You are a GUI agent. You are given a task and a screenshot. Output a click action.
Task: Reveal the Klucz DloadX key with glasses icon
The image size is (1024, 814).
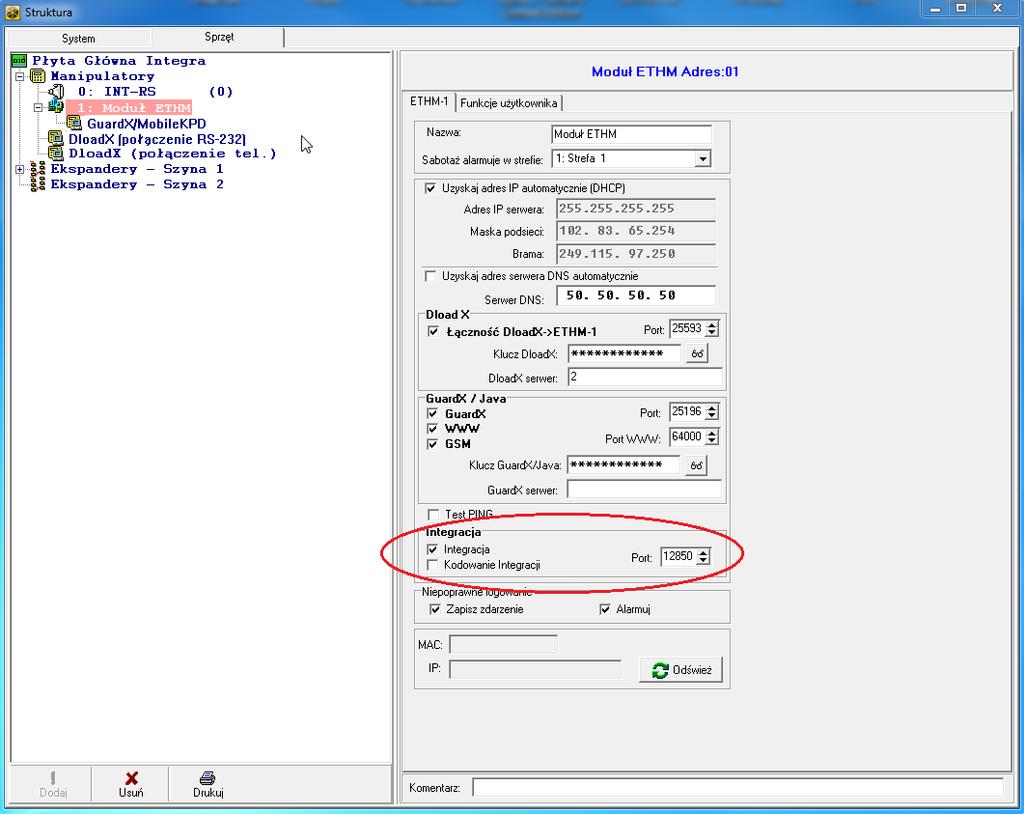(697, 353)
